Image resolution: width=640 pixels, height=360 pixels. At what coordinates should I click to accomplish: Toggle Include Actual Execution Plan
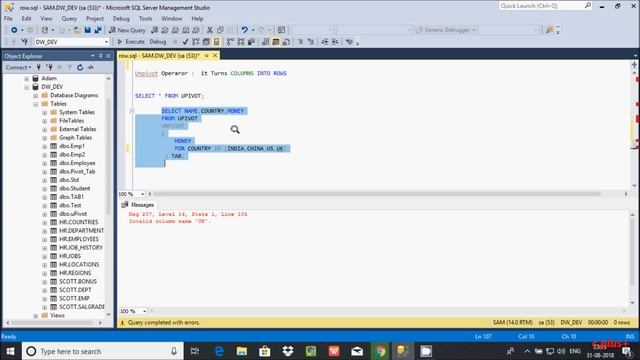[x=230, y=42]
